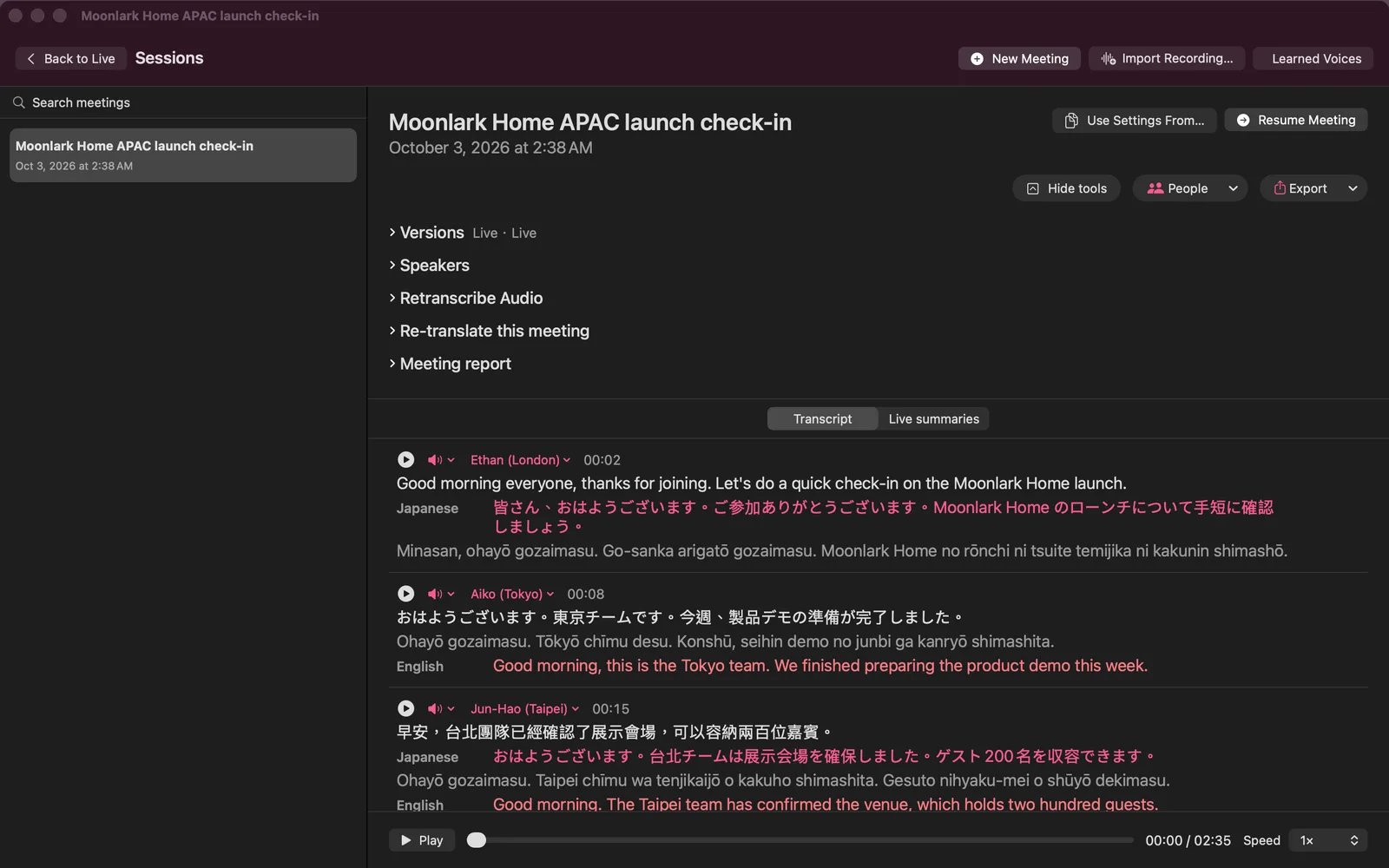Click the playback progress slider handle

click(x=477, y=840)
